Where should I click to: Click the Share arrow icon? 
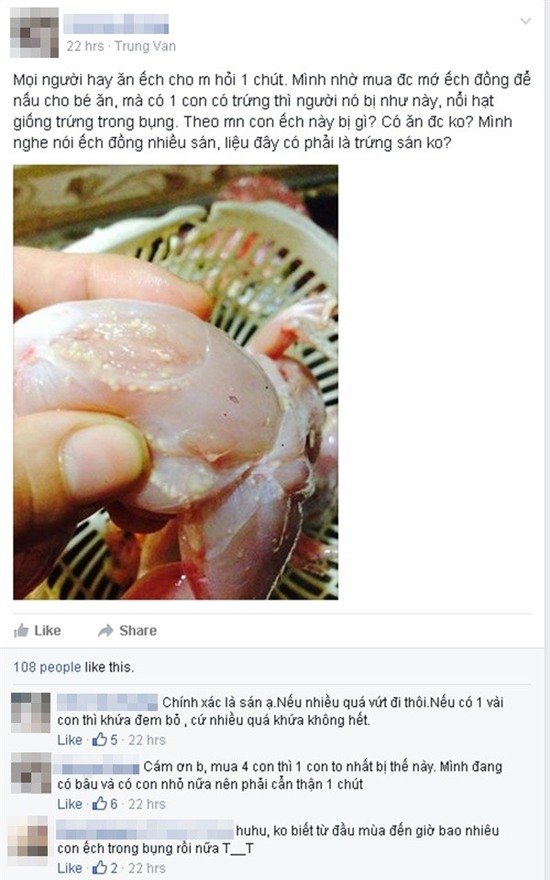(x=106, y=631)
